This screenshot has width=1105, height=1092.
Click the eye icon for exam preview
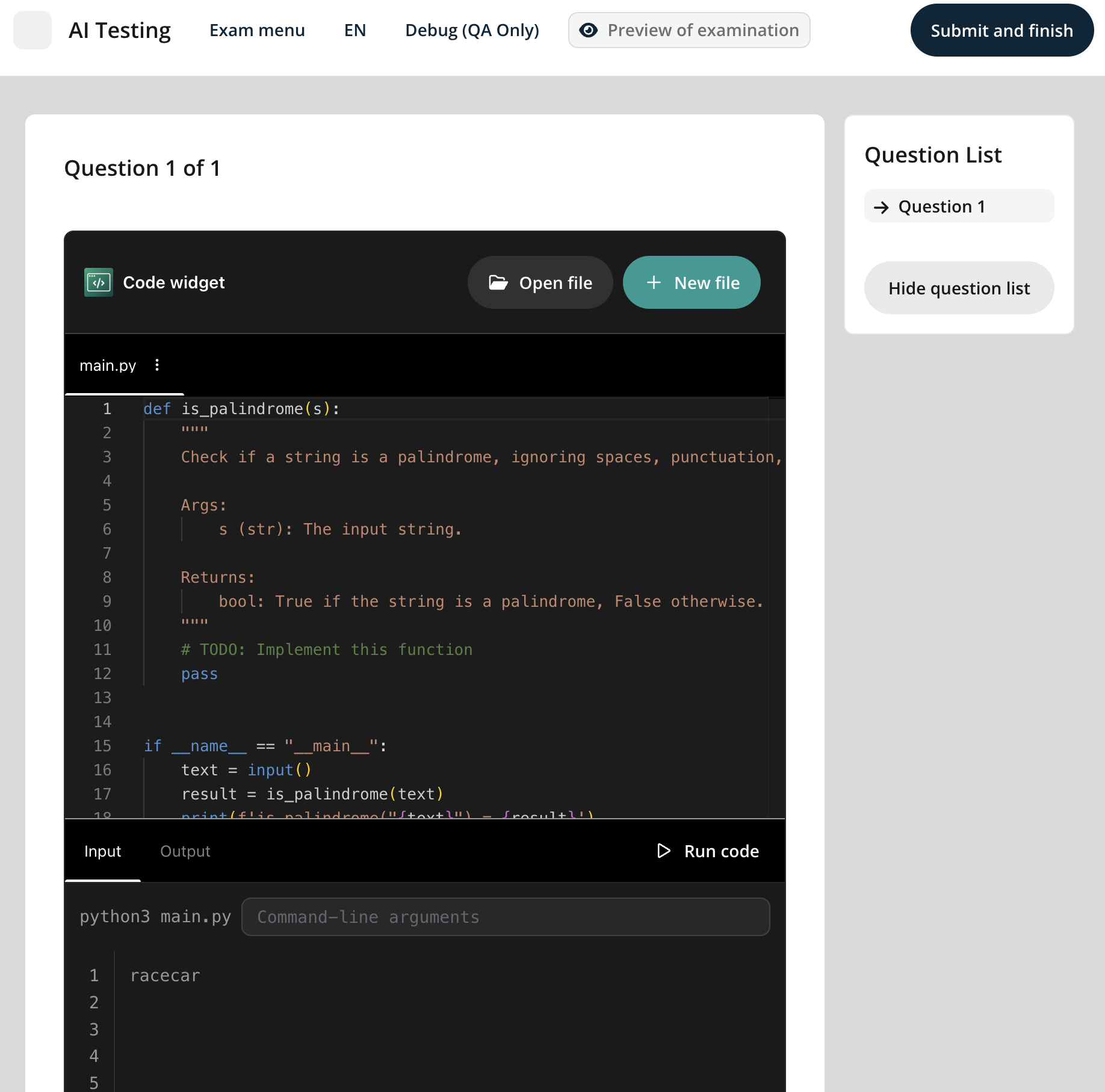pyautogui.click(x=589, y=30)
